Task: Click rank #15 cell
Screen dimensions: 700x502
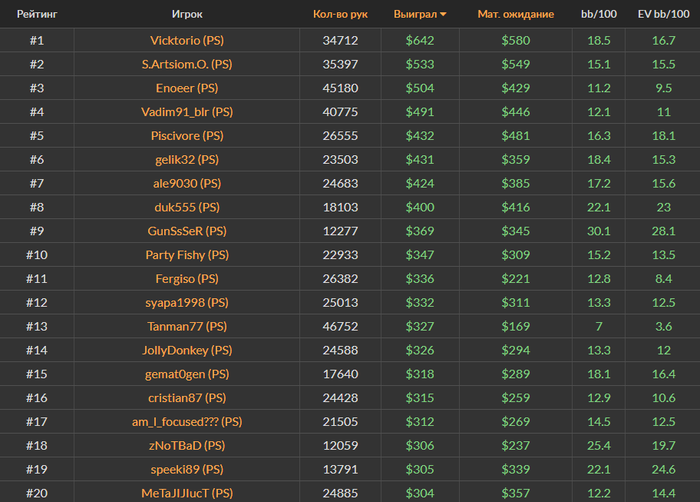Action: (x=37, y=374)
